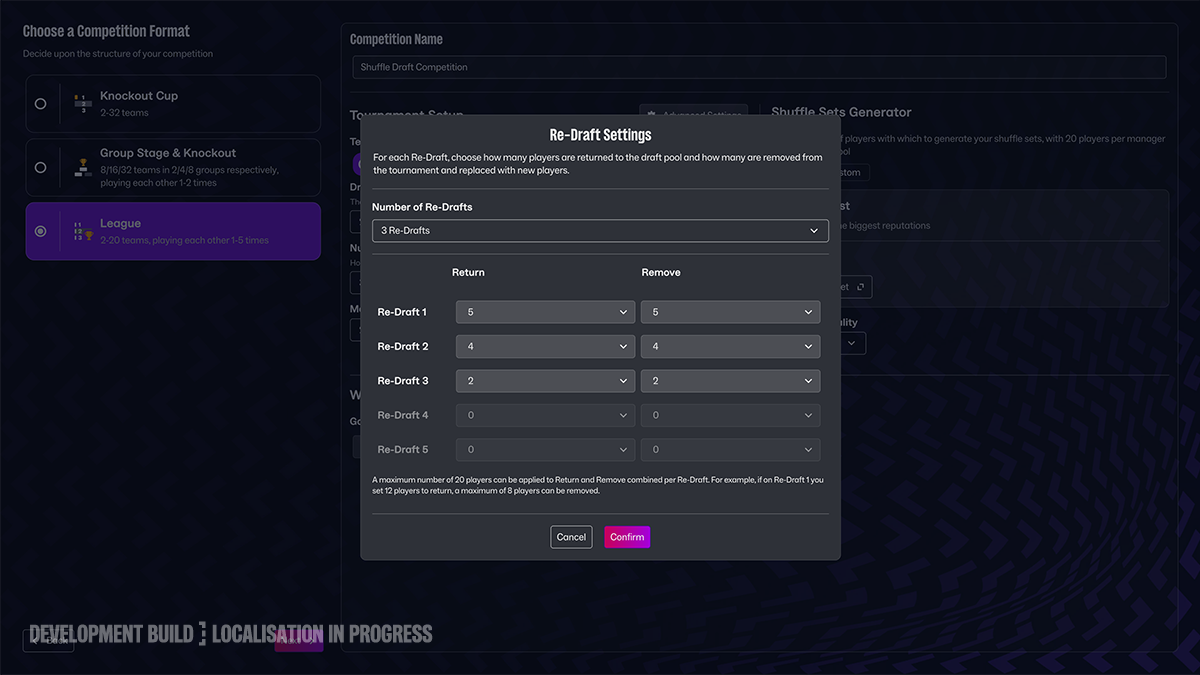Open disabled Re-Draft 5 Remove dropdown
Screen dimensions: 1200x675
[730, 449]
